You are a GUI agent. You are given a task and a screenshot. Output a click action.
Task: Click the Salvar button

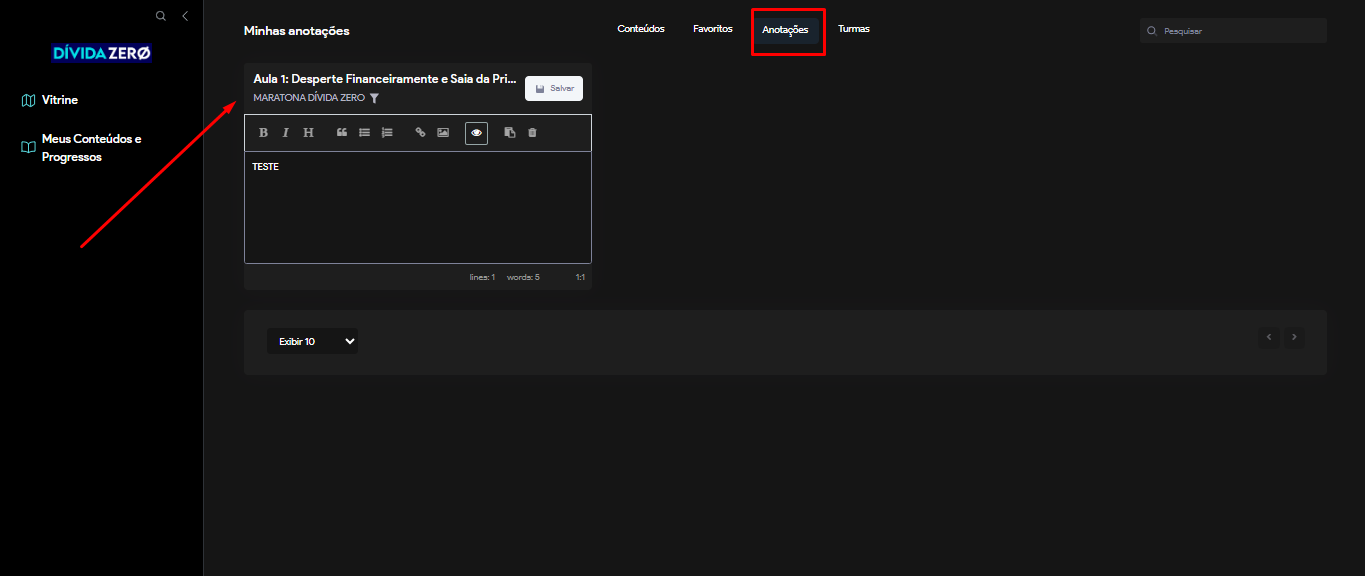click(x=554, y=88)
